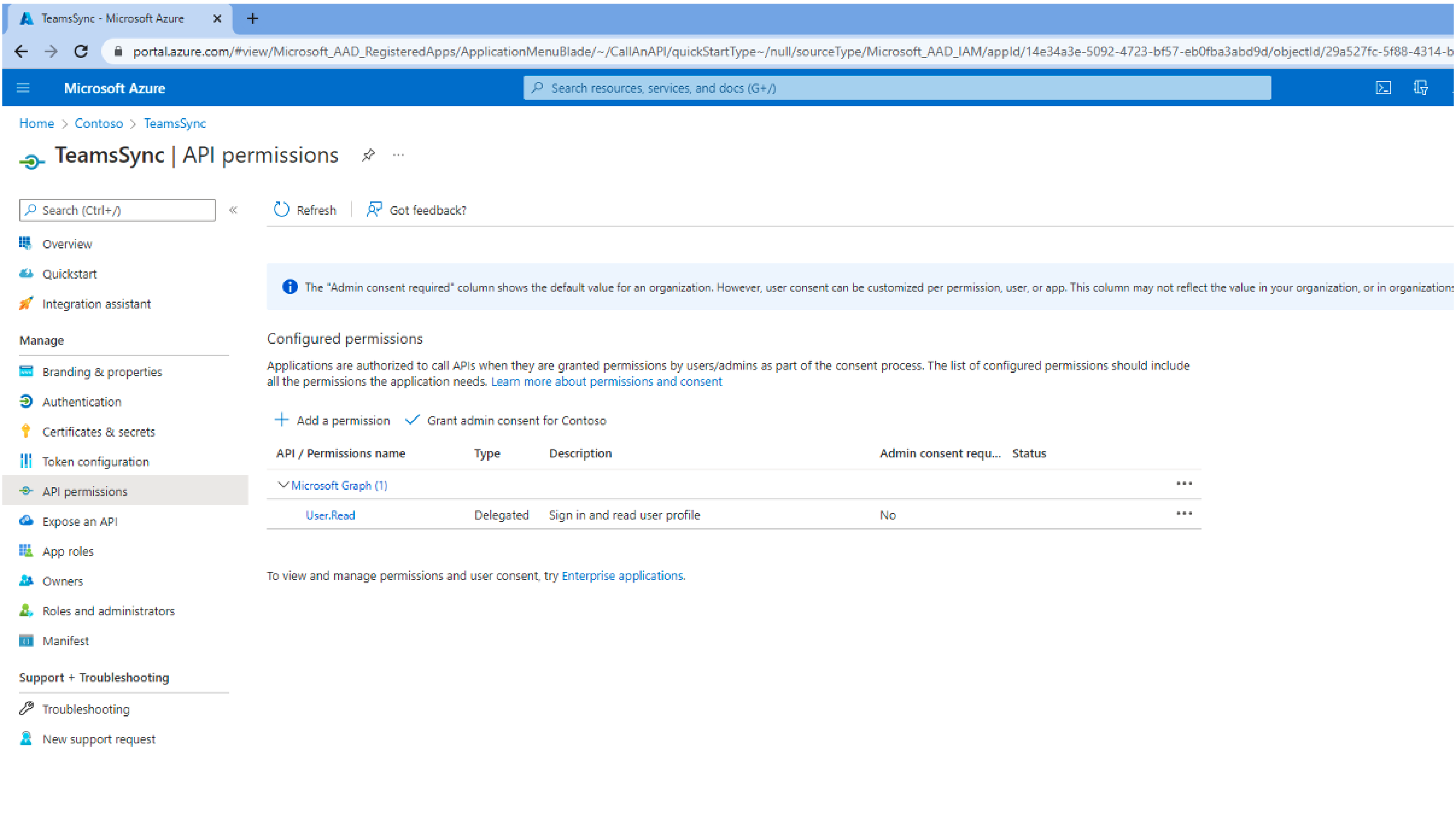Click Add a permission
This screenshot has width=1456, height=820.
(332, 421)
